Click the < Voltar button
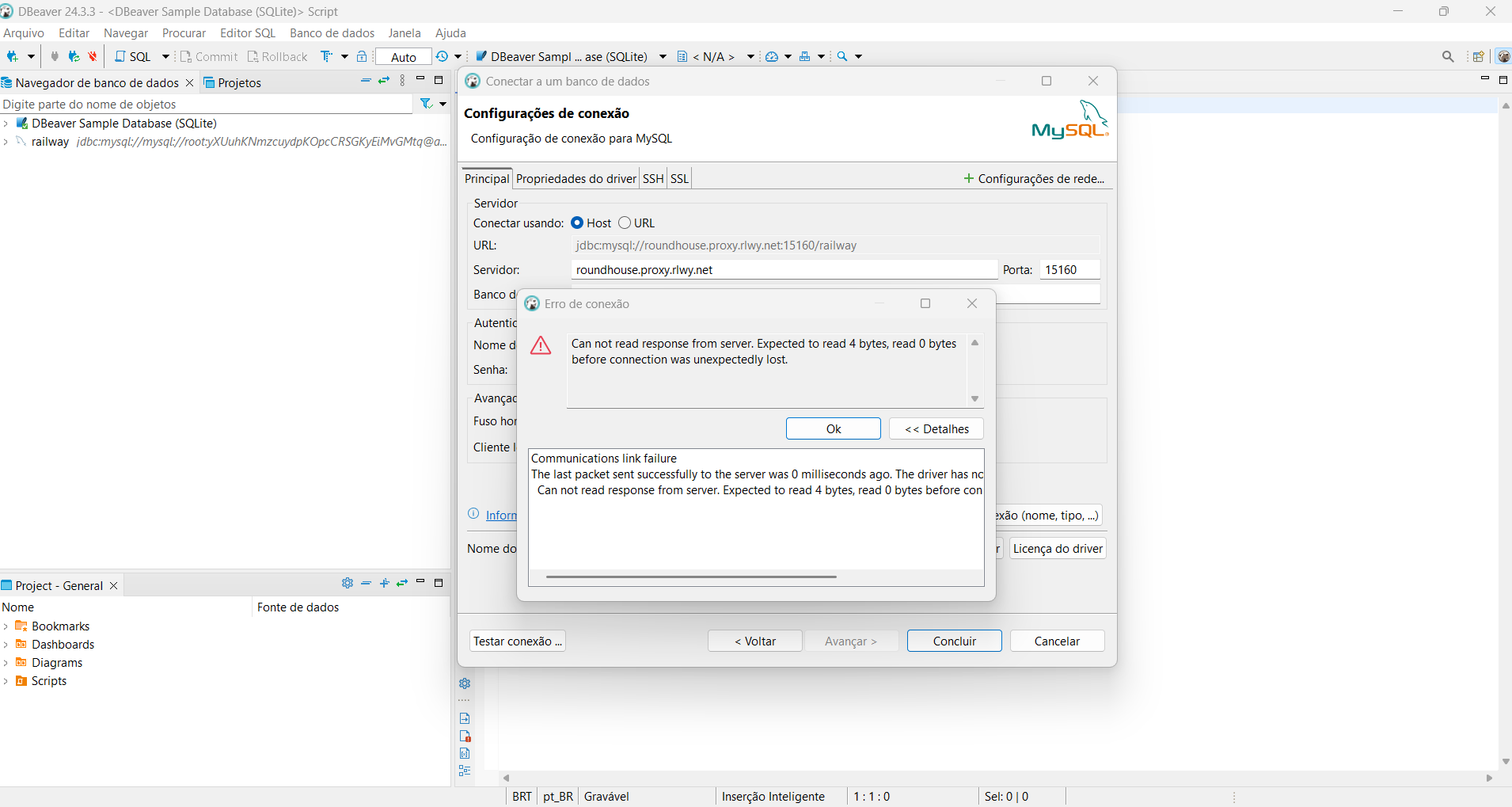 pyautogui.click(x=755, y=641)
